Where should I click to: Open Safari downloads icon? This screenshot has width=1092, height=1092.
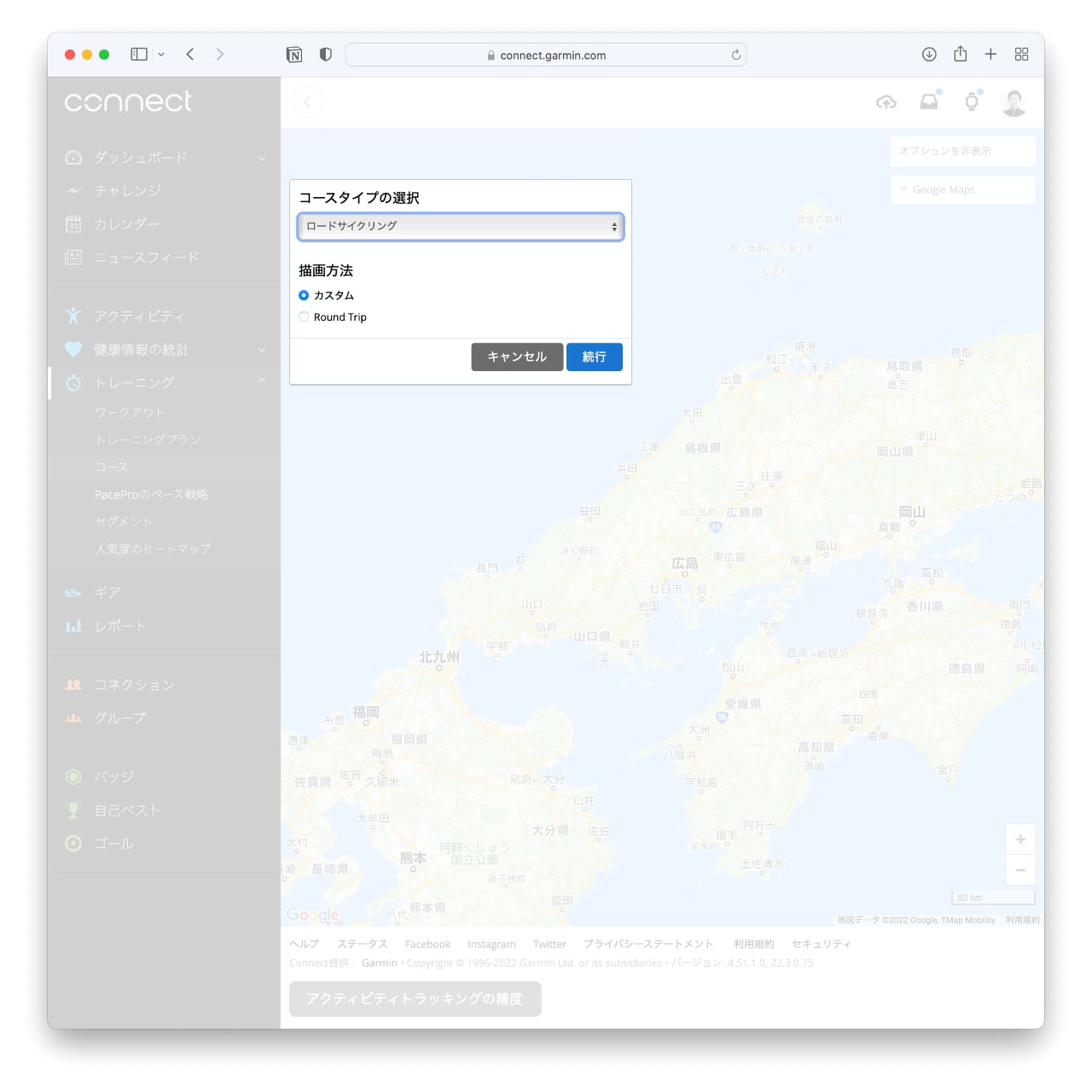[929, 55]
